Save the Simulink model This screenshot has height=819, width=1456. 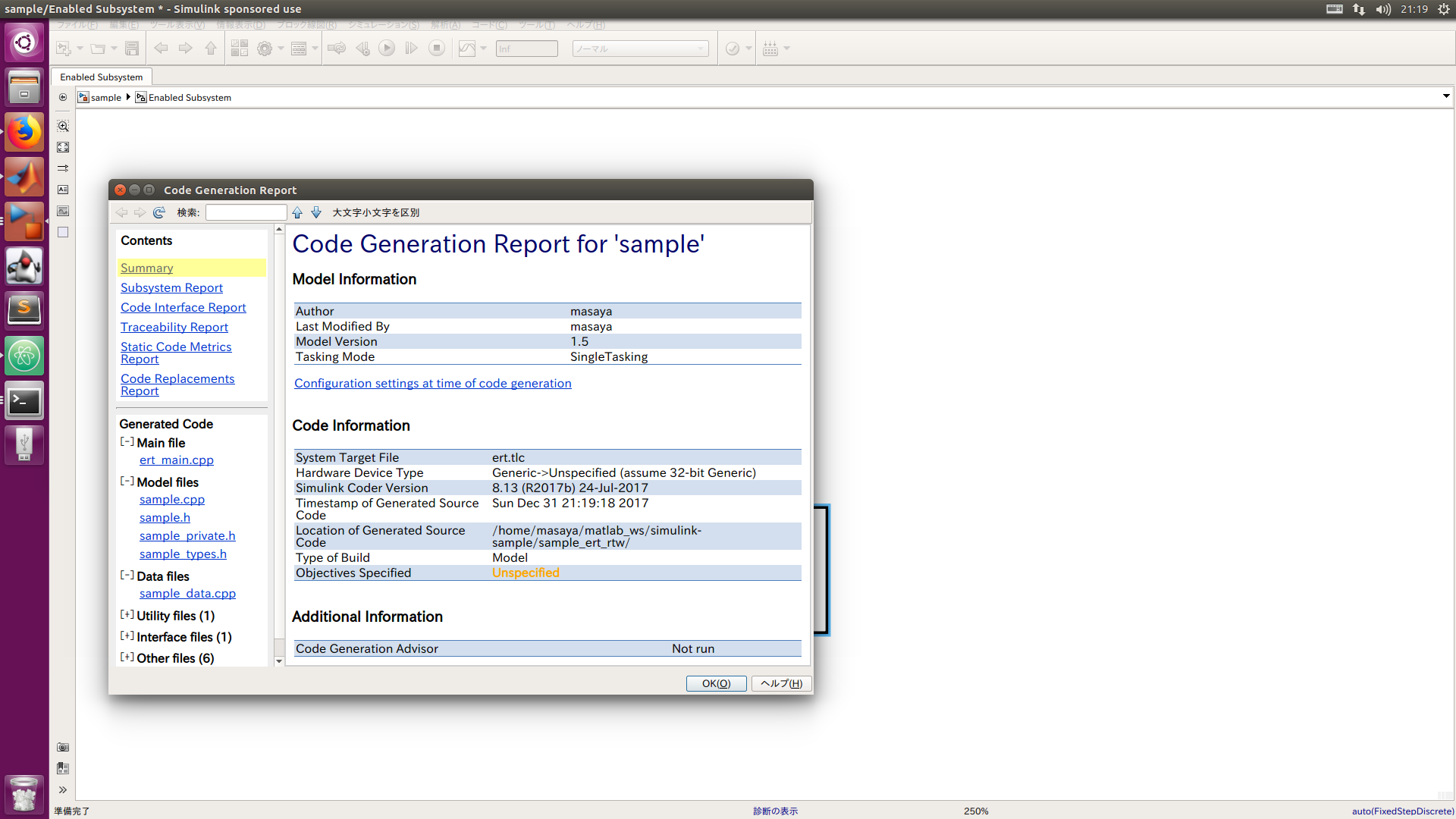click(132, 48)
